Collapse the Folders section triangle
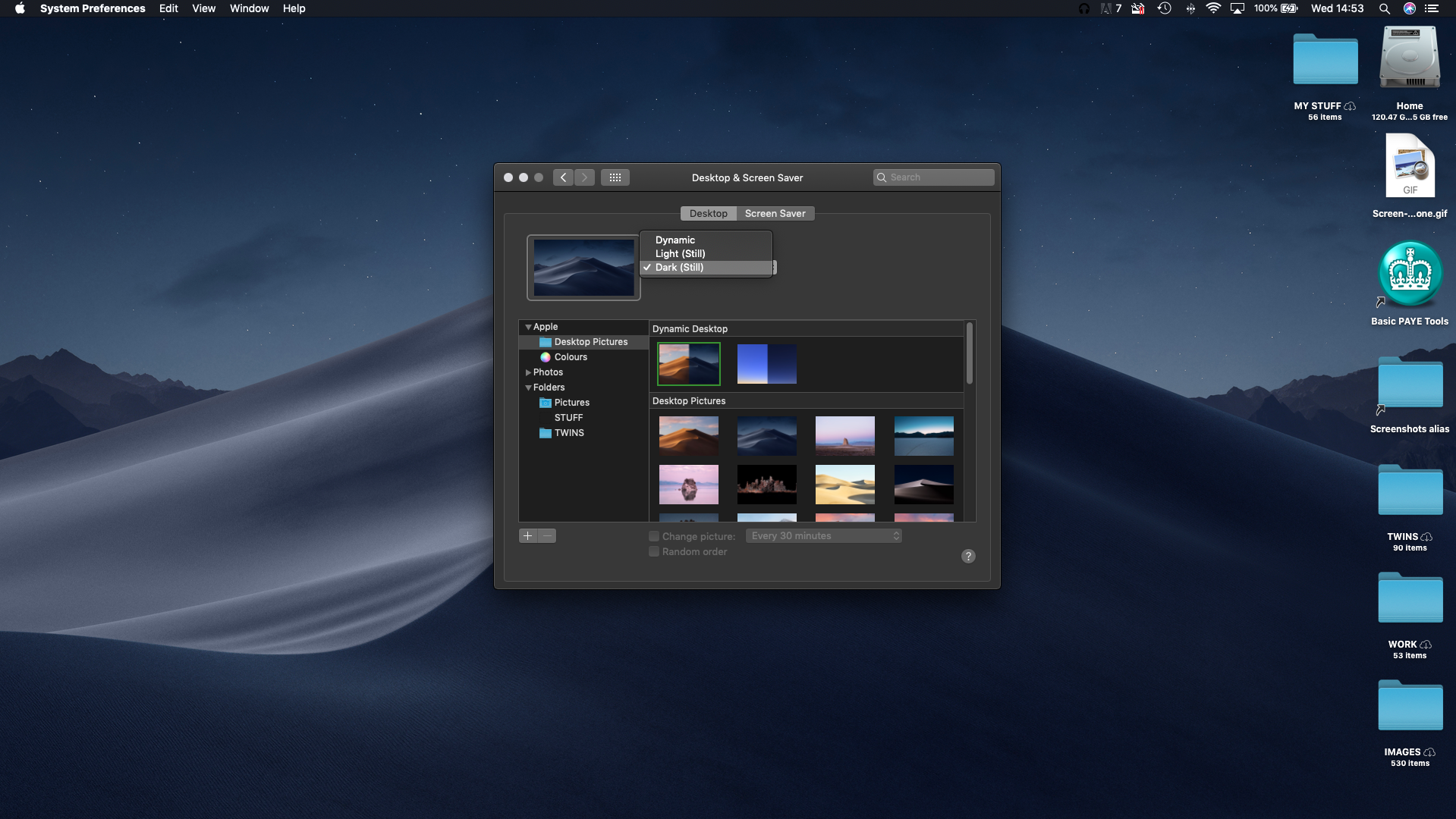Screen dimensions: 1456x819 click(x=528, y=388)
